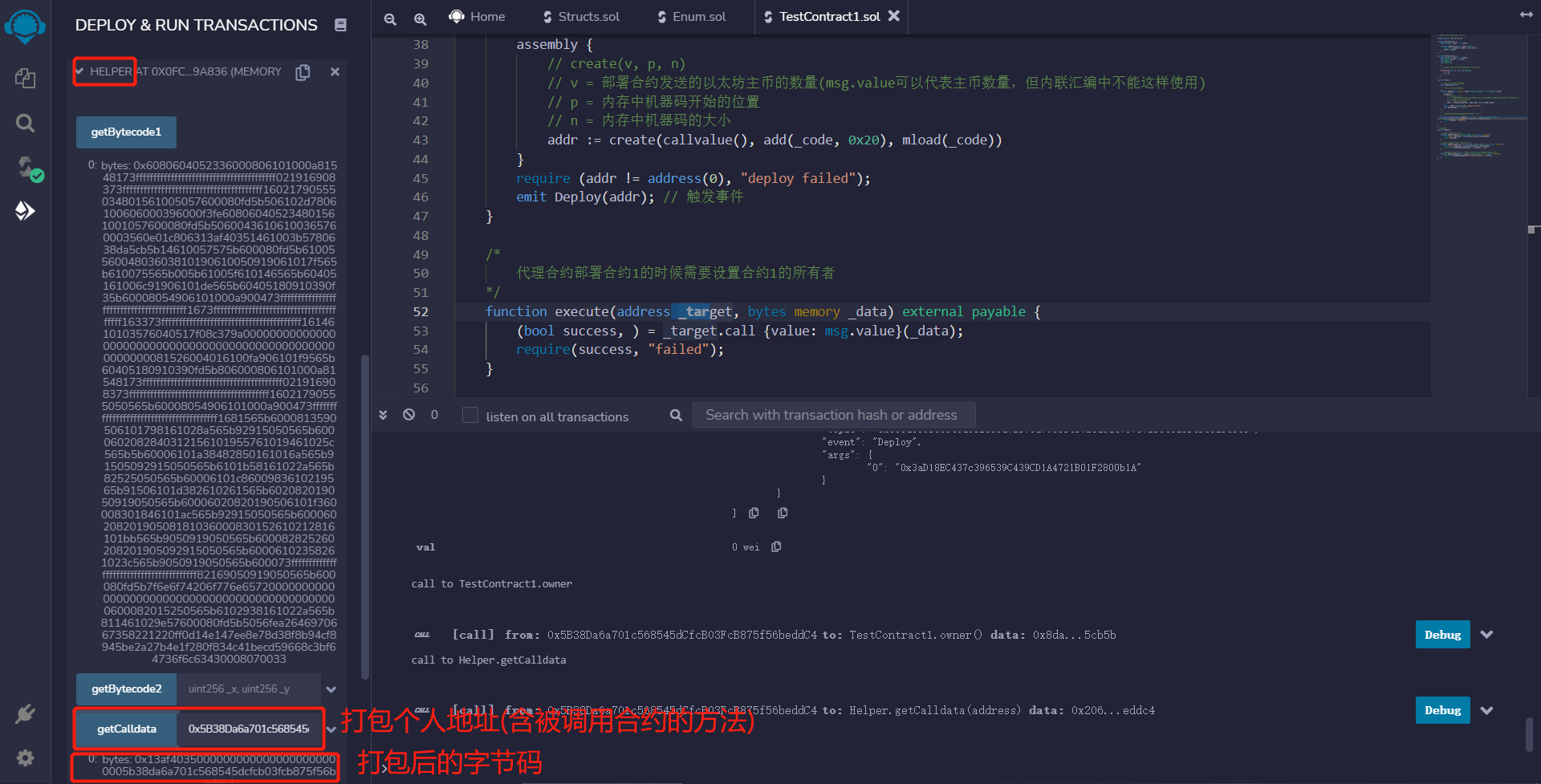1541x784 pixels.
Task: Click the execute function name in code
Action: click(x=582, y=311)
